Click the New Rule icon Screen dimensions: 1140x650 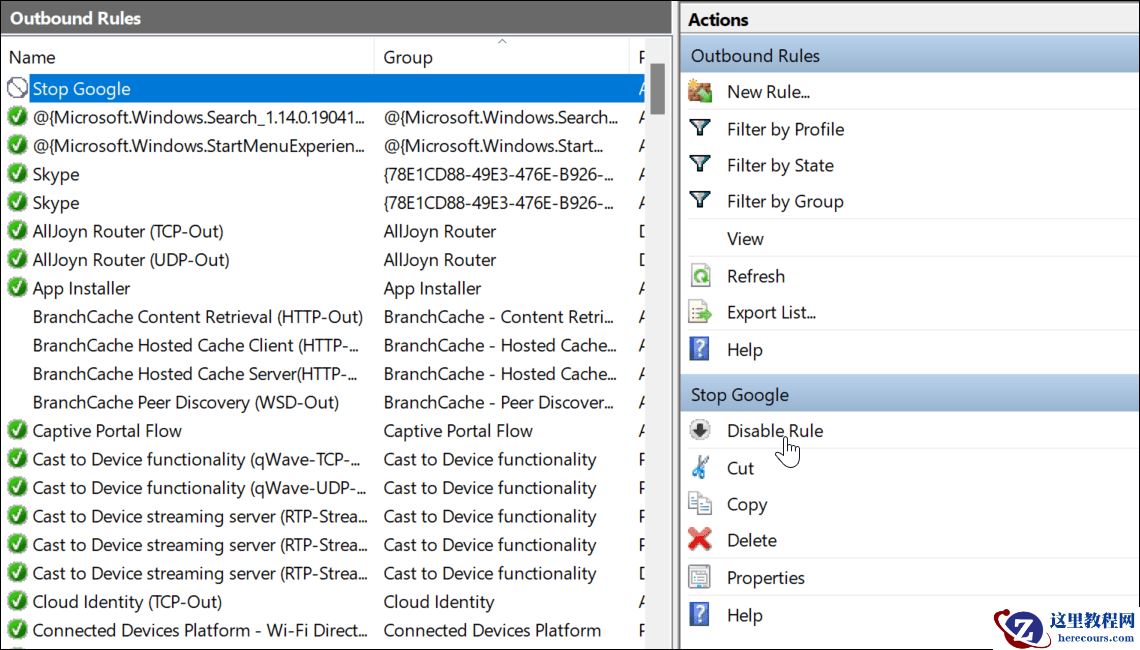[x=700, y=92]
